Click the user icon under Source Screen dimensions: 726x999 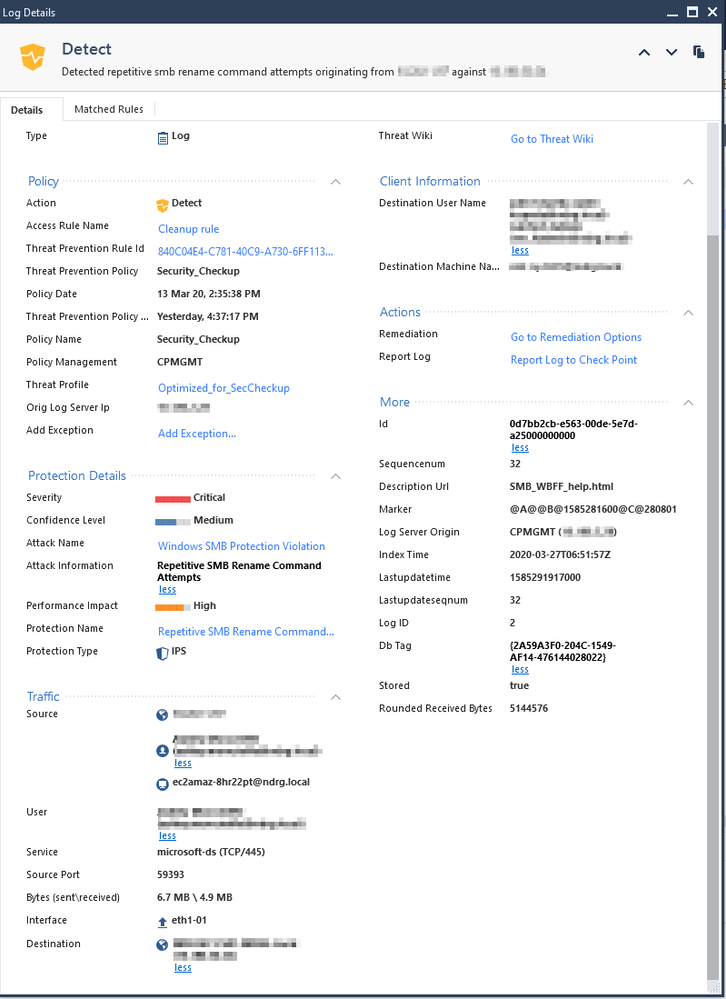162,751
